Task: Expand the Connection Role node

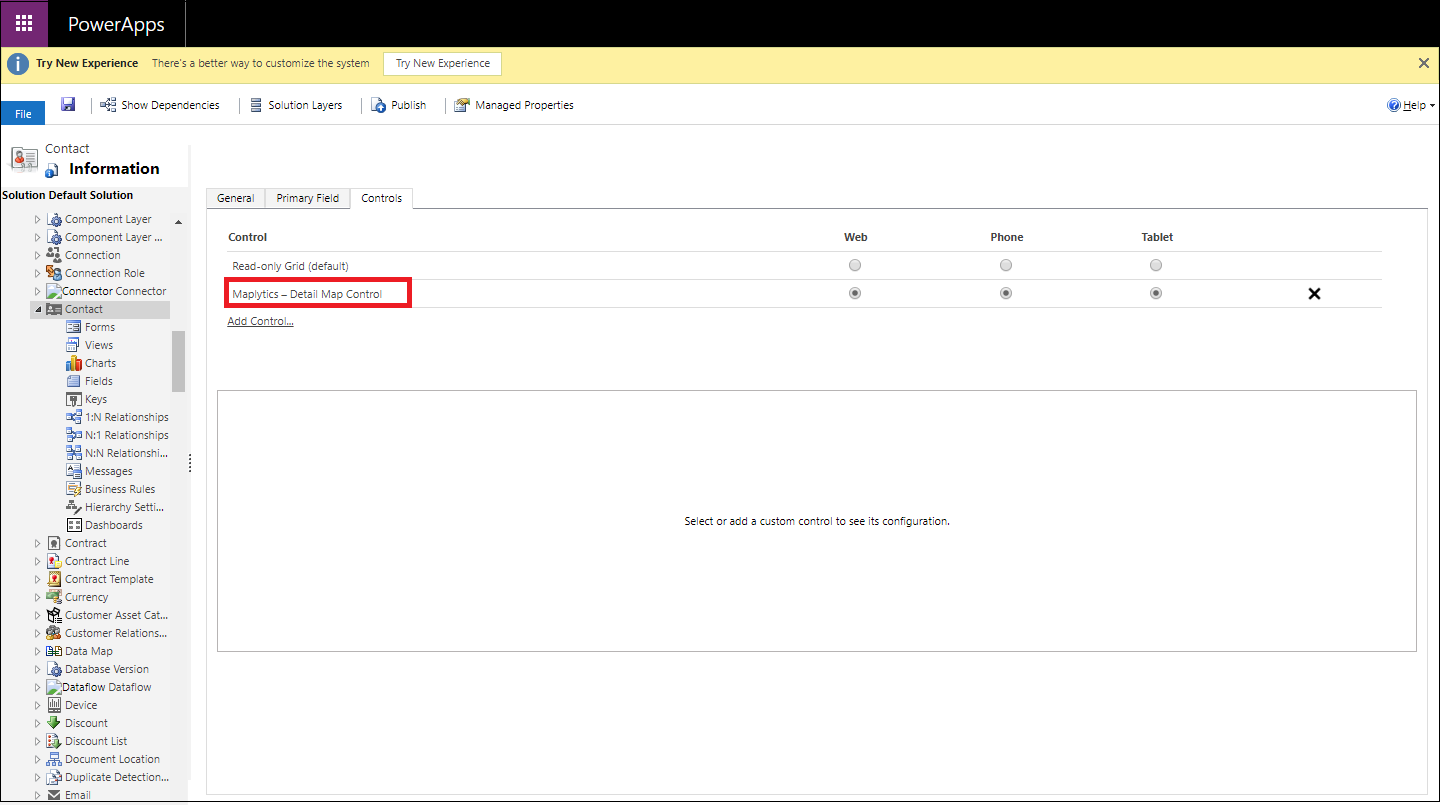Action: click(x=38, y=273)
